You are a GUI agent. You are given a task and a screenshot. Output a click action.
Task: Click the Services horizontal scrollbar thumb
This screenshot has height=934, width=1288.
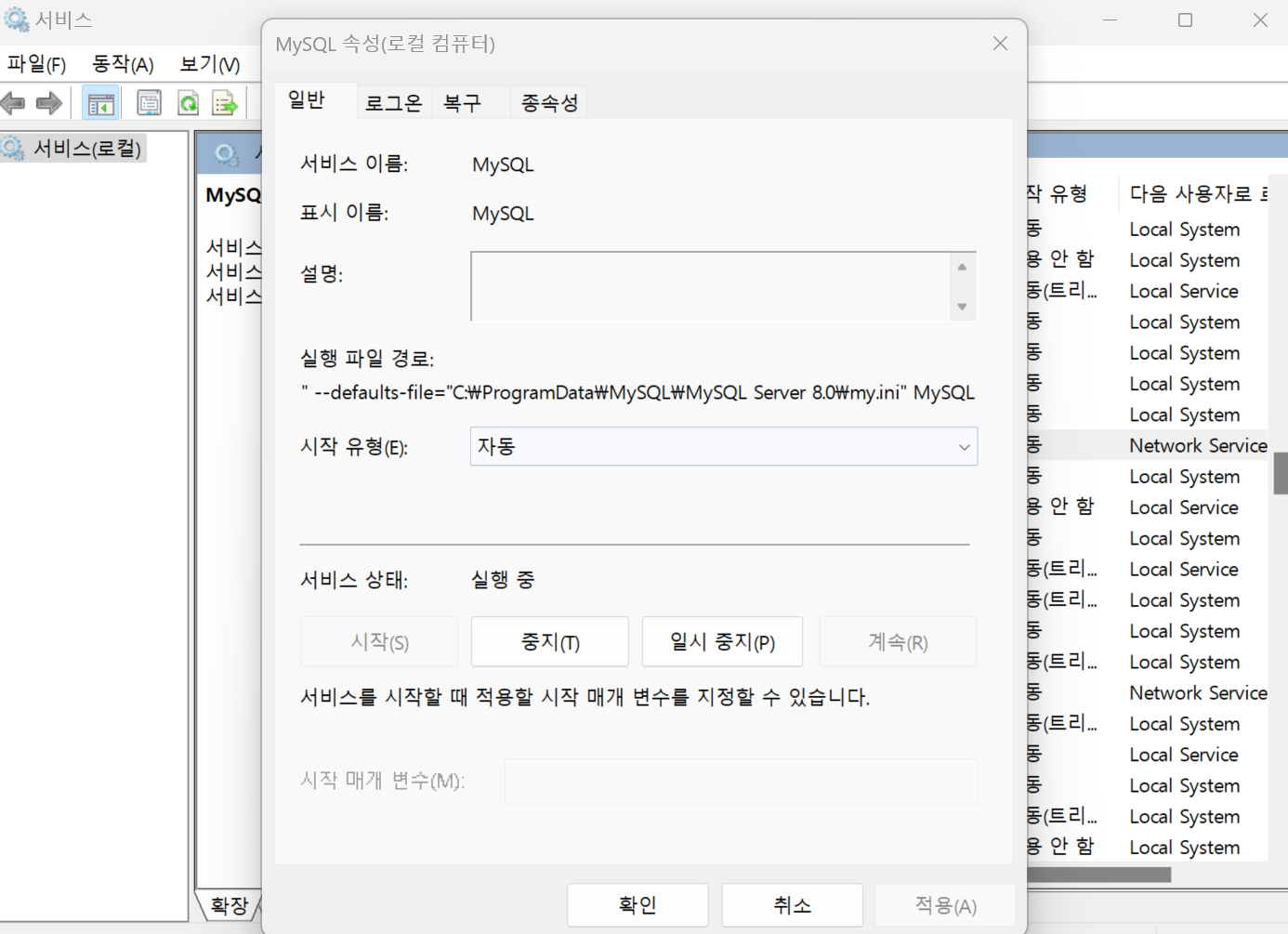coord(1099,875)
